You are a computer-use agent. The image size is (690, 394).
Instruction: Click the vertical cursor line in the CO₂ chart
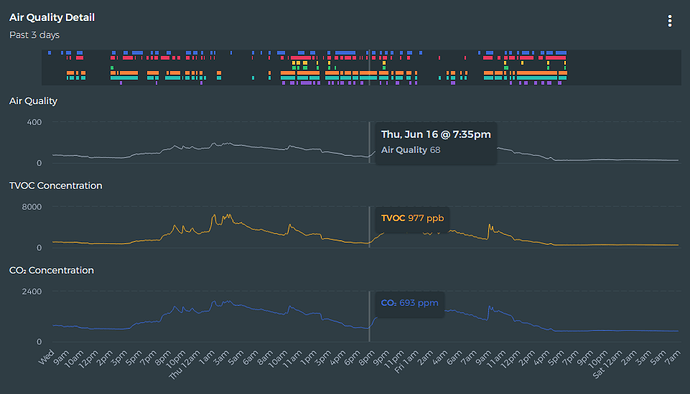(x=369, y=316)
